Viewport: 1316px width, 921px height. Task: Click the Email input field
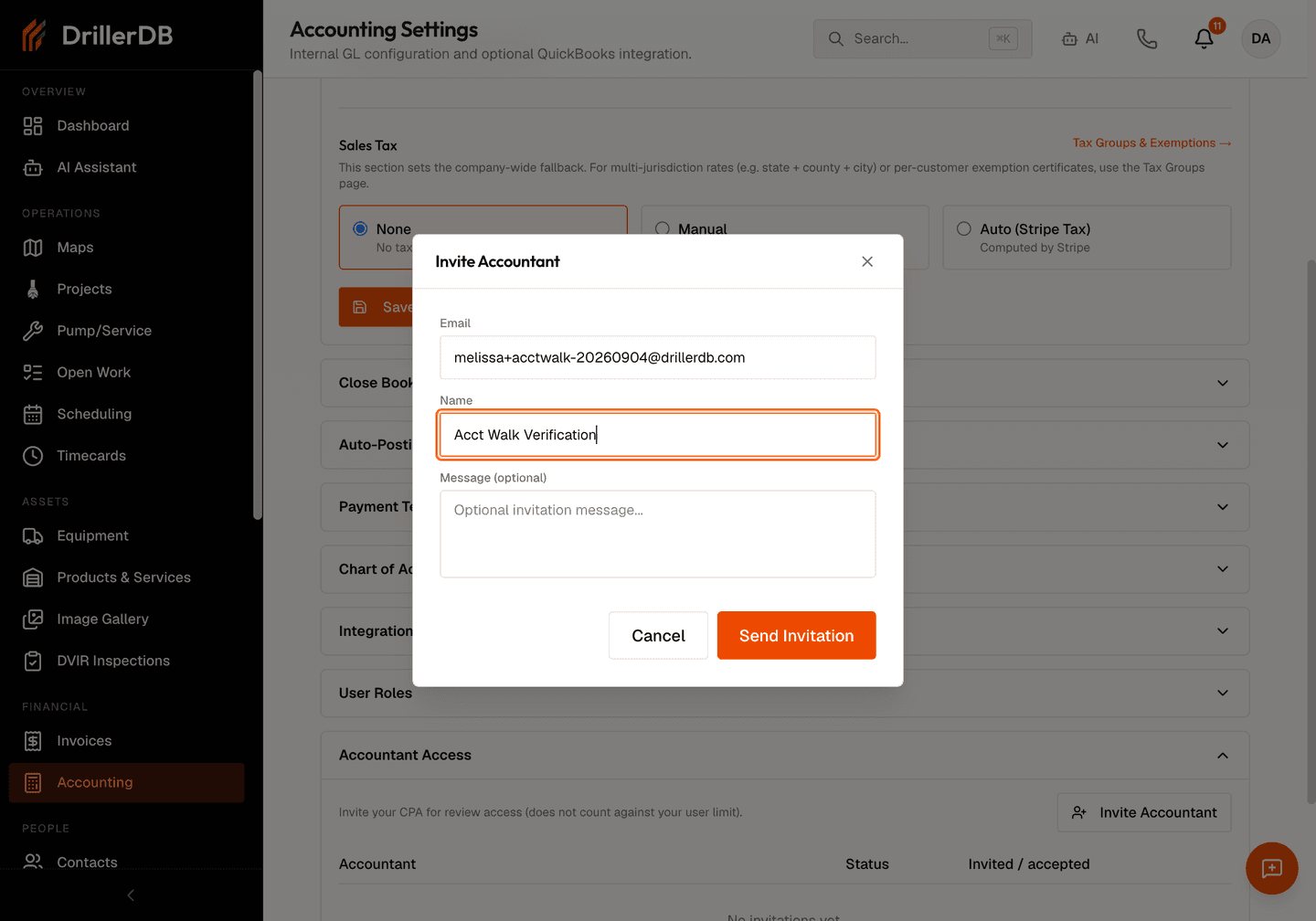click(x=658, y=357)
